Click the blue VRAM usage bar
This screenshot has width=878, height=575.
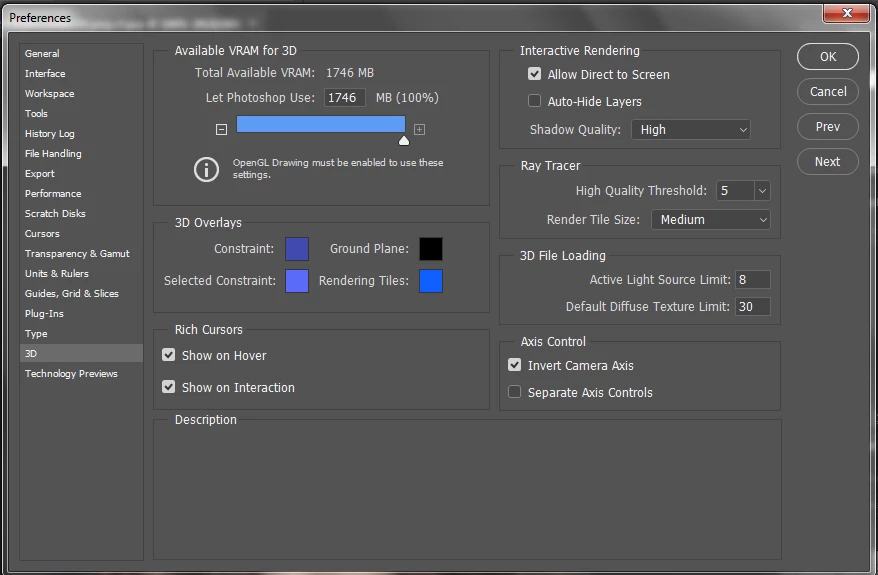pos(320,124)
